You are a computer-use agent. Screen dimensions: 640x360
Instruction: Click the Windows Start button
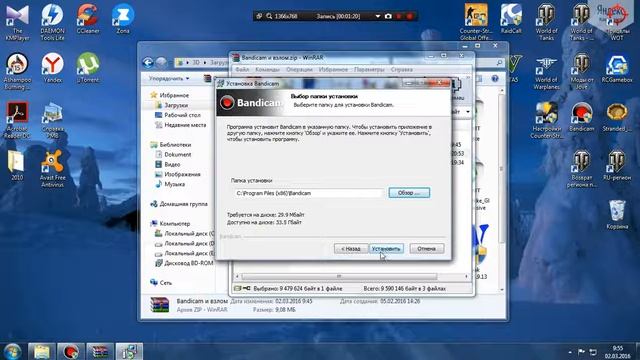(13, 351)
